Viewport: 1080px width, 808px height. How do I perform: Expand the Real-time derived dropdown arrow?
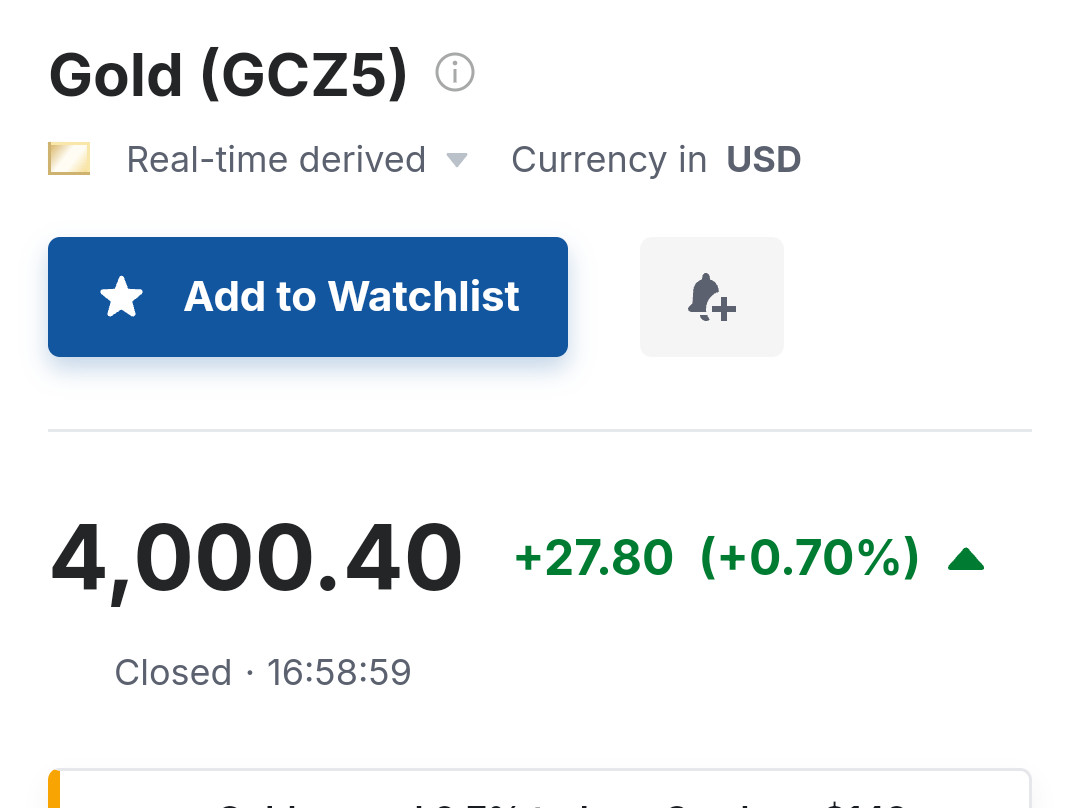(457, 160)
